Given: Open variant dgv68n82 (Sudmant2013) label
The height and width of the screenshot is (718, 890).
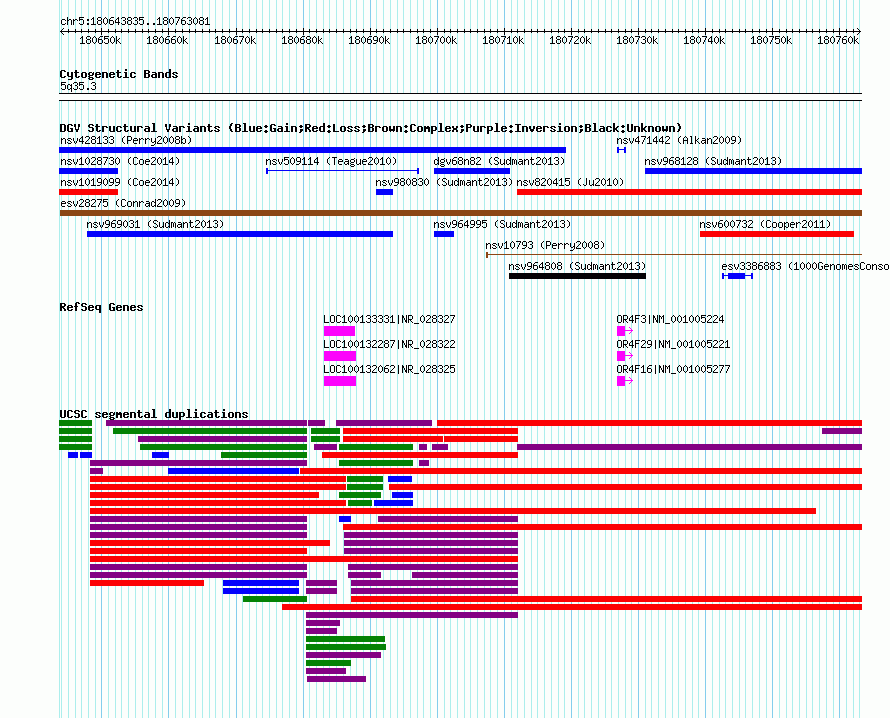Looking at the screenshot, I should coord(499,161).
